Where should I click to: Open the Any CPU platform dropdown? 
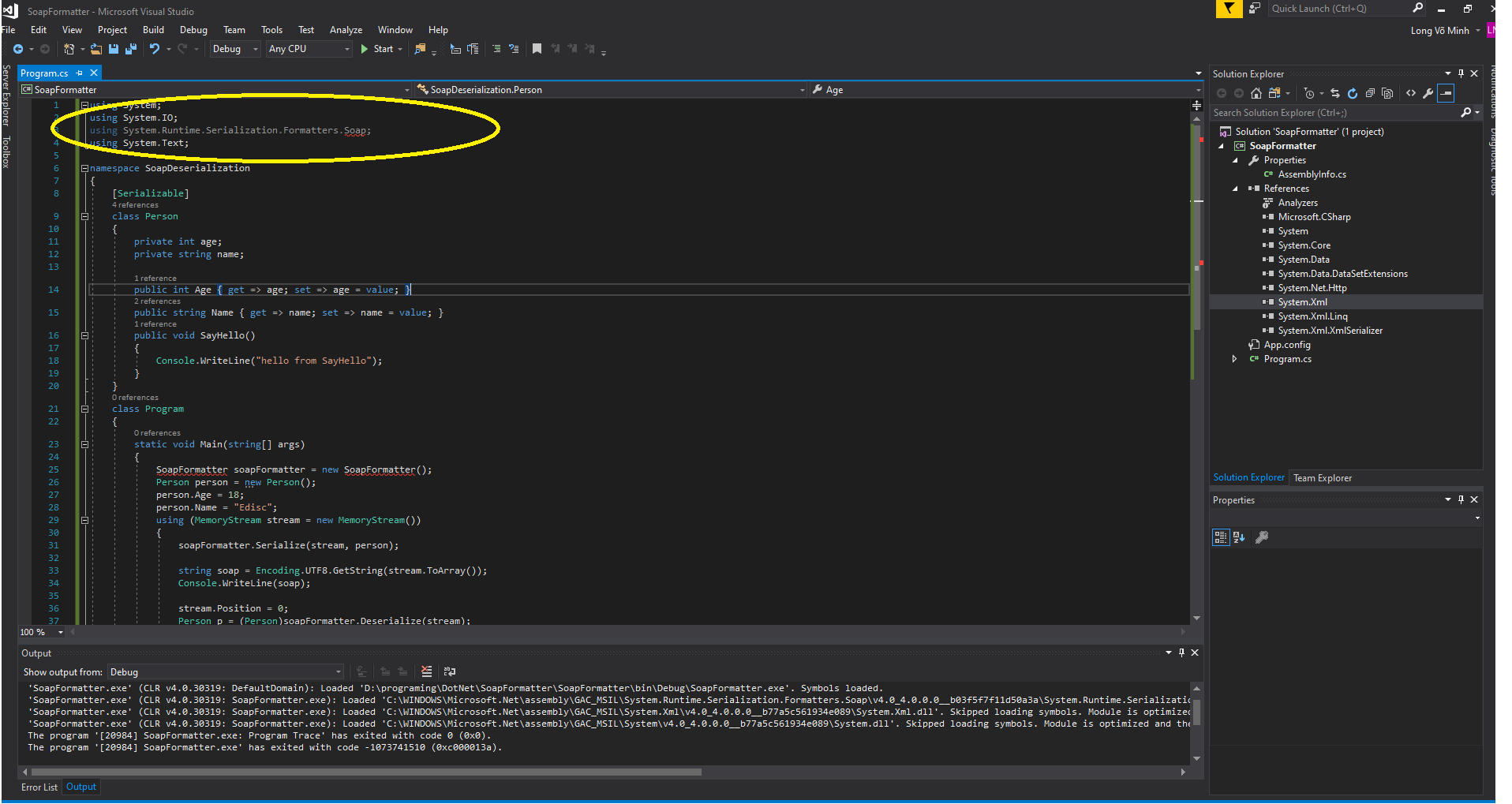tap(309, 49)
